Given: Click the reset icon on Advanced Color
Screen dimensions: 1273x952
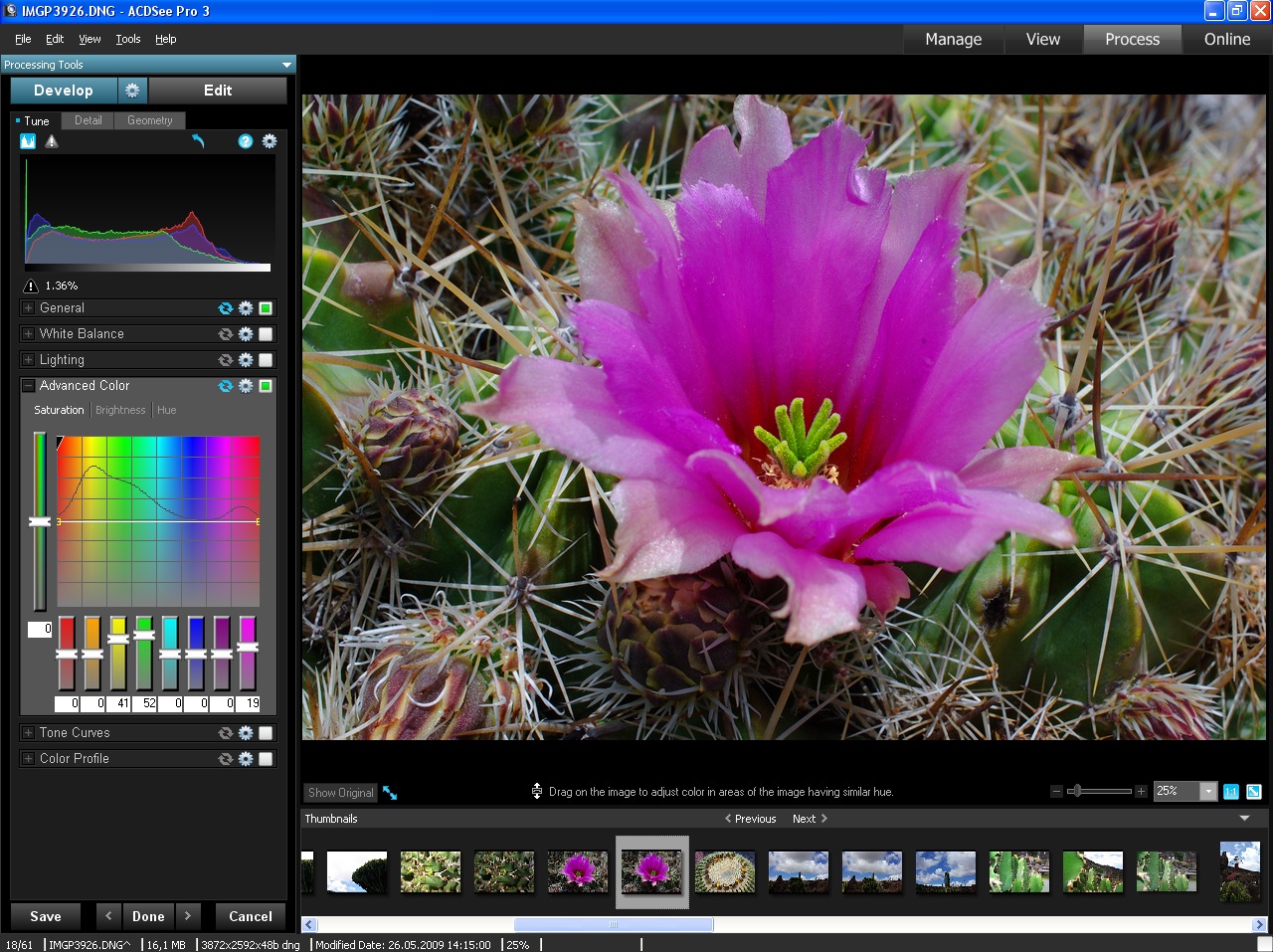Looking at the screenshot, I should [225, 385].
